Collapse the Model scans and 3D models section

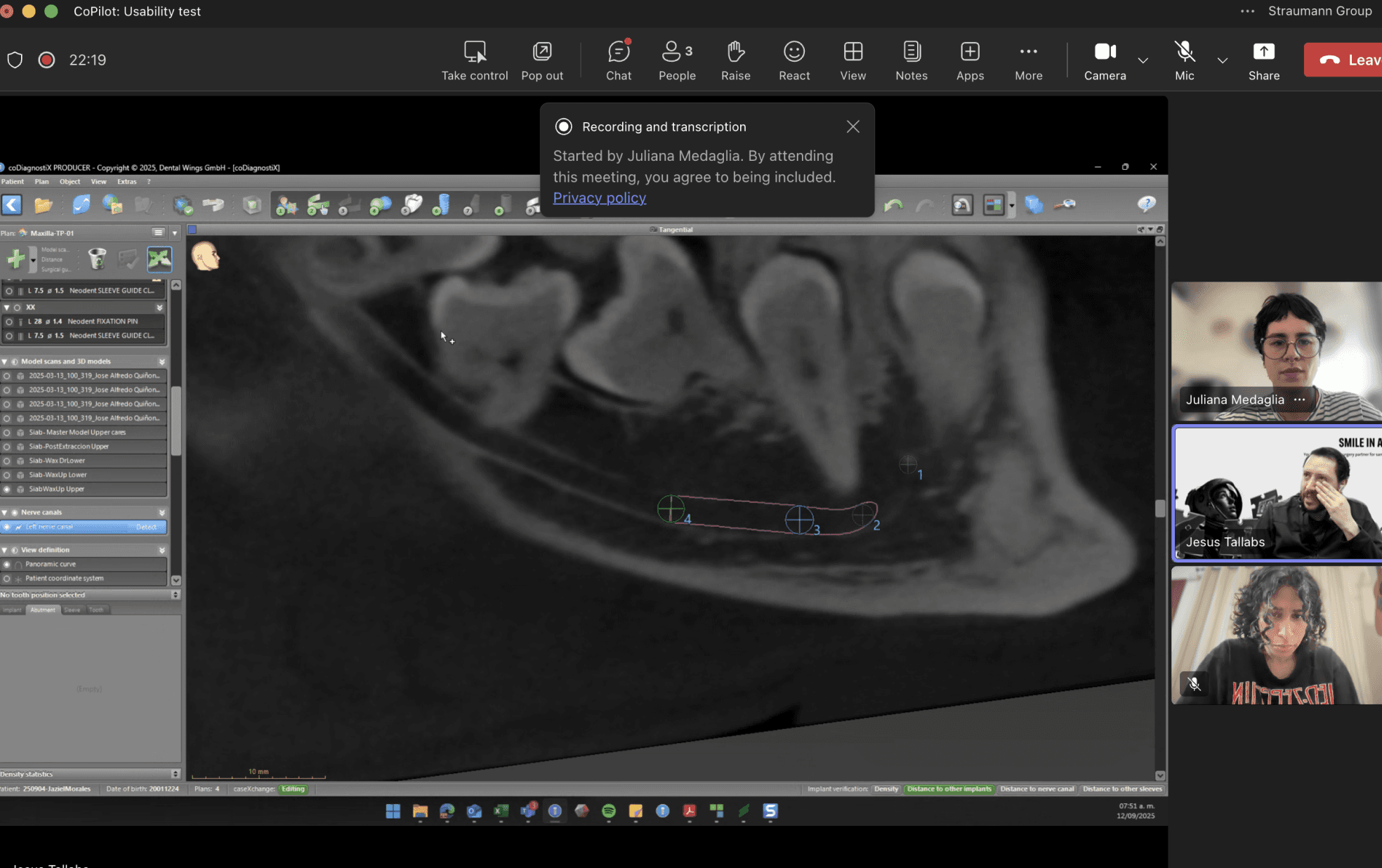(5, 362)
